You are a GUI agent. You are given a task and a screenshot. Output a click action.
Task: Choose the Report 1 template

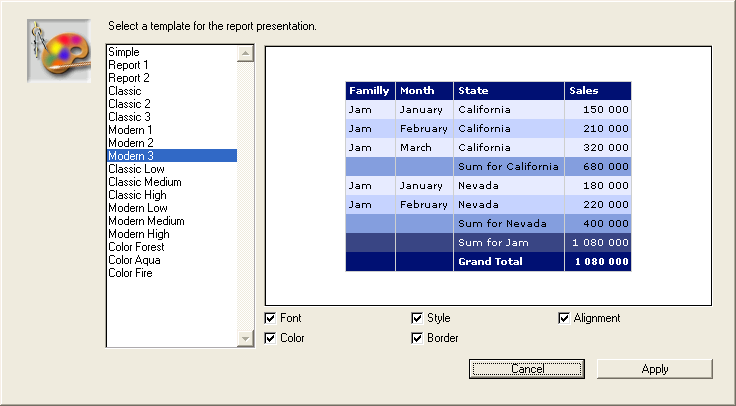128,65
